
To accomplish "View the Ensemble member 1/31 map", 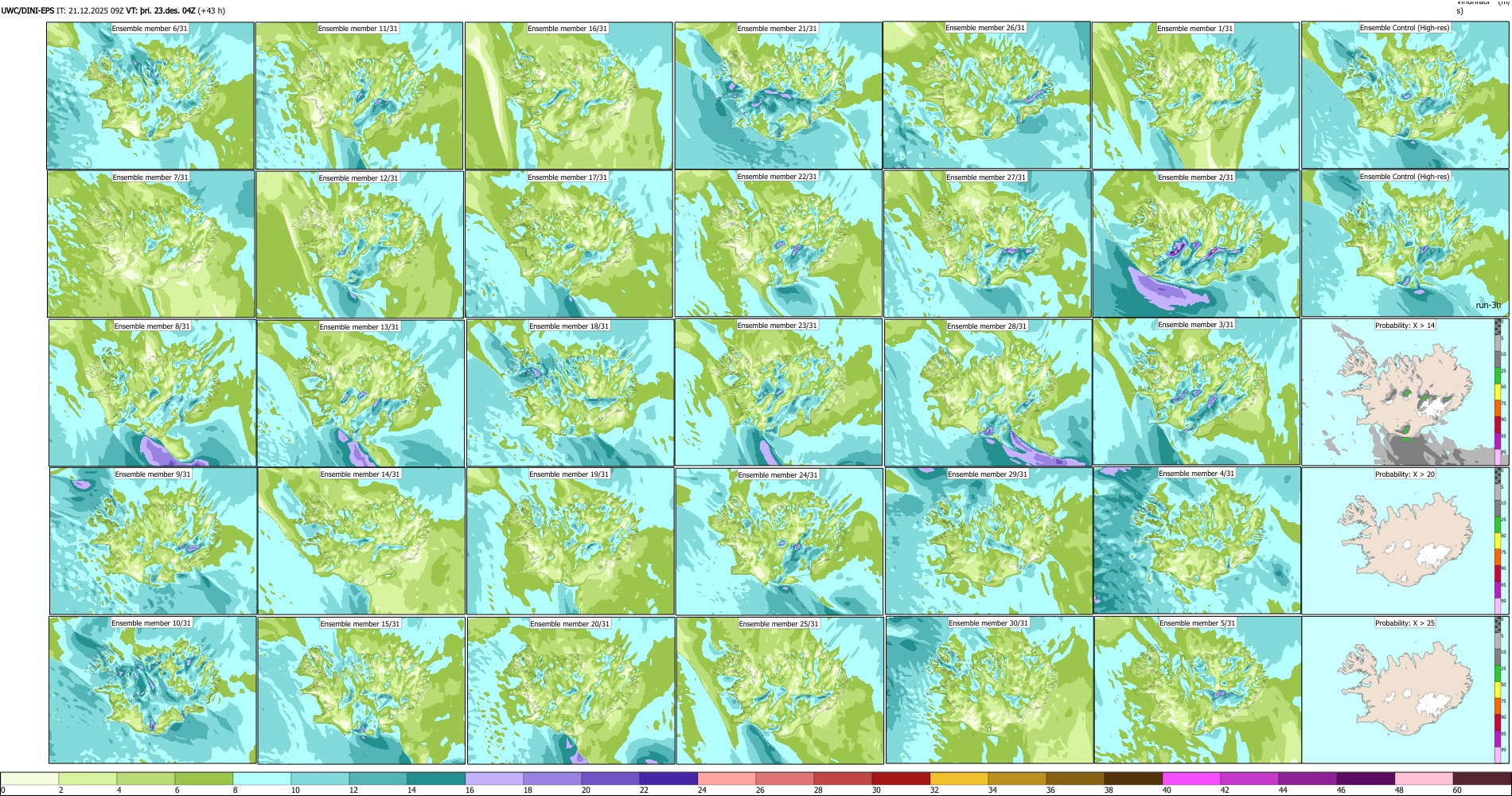I will tap(1195, 96).
